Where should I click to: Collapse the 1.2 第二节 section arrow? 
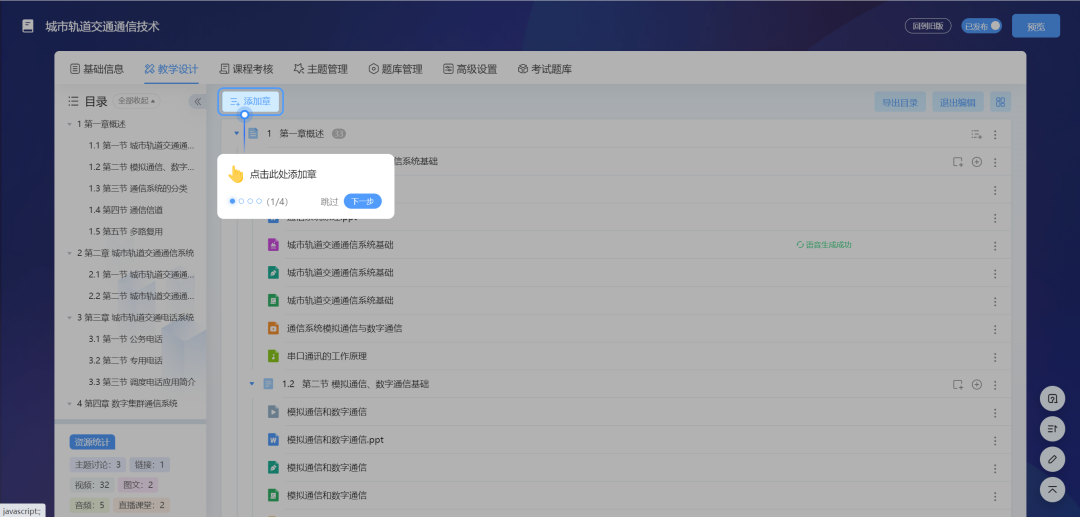point(251,384)
